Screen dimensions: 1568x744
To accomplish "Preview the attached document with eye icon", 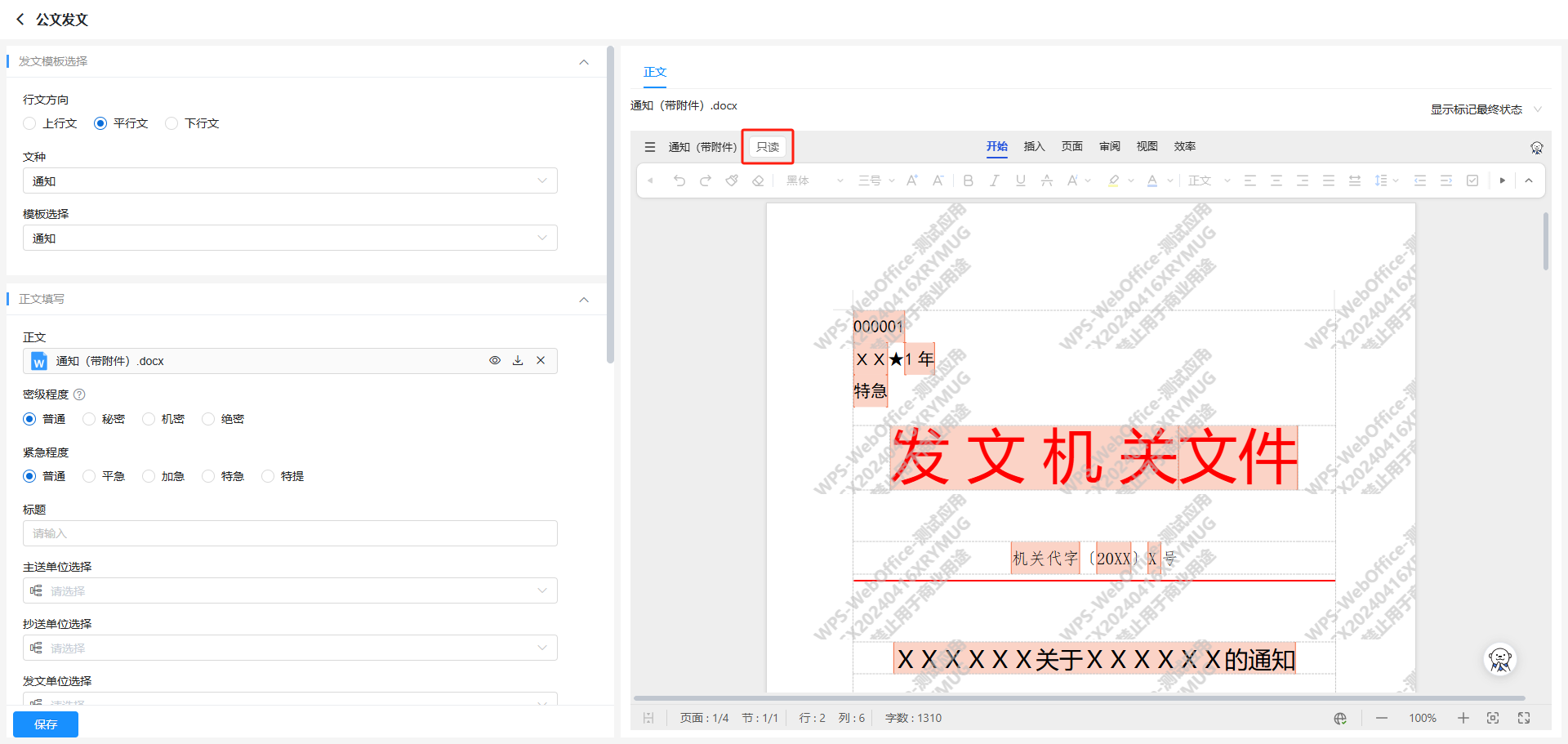I will point(495,360).
